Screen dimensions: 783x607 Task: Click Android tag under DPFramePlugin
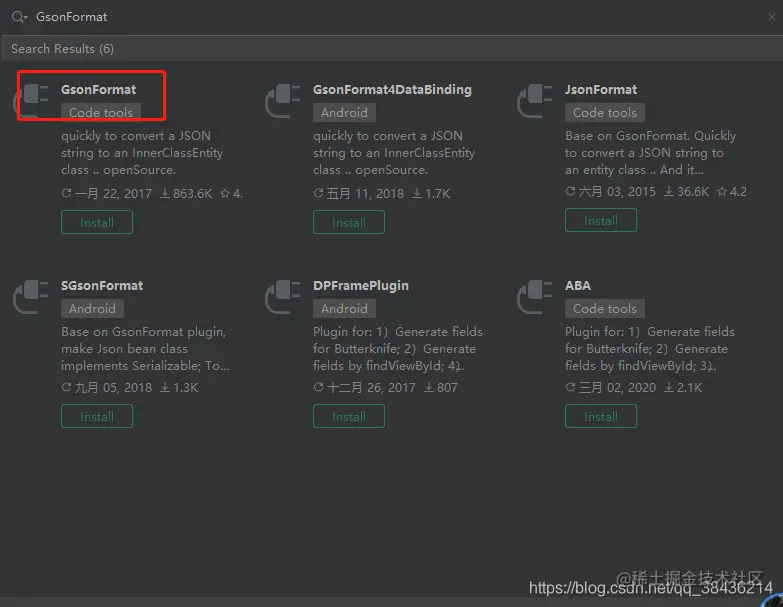click(344, 308)
